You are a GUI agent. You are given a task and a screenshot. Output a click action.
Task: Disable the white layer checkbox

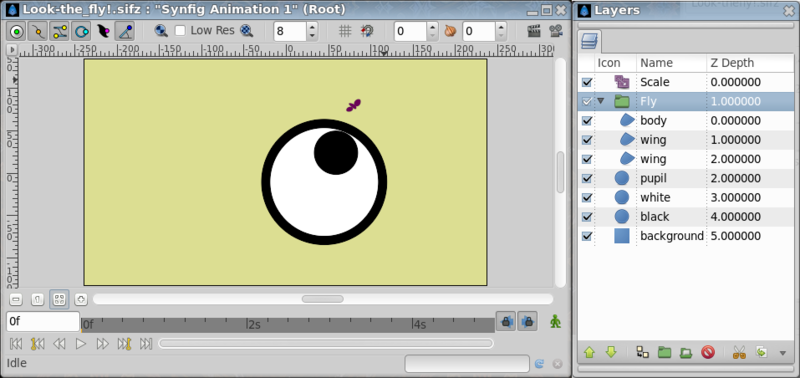coord(587,197)
